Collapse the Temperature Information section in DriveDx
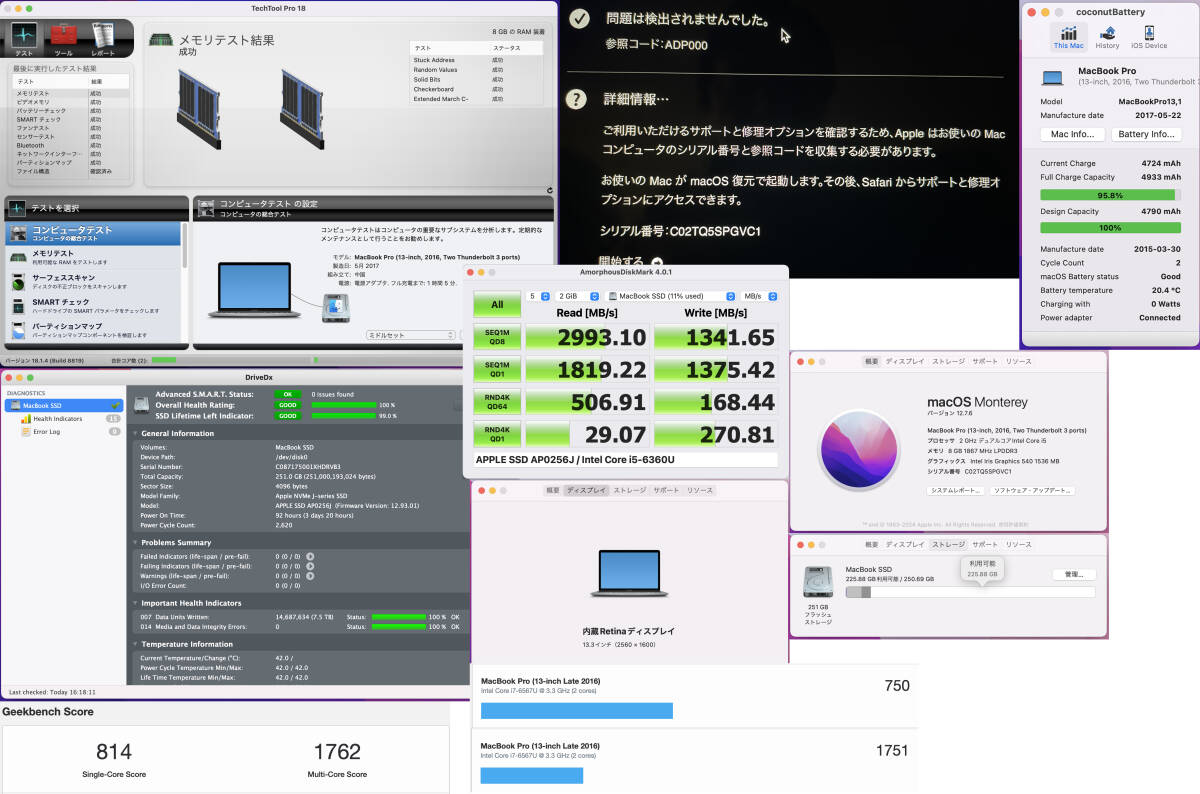This screenshot has height=794, width=1200. (x=136, y=644)
